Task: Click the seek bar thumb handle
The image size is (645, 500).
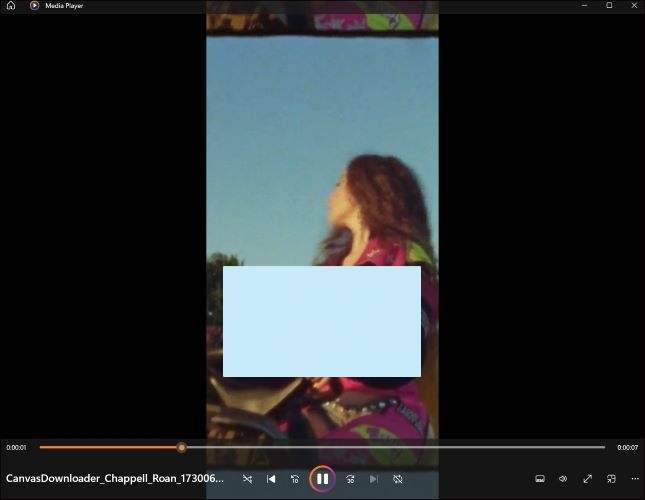Action: 181,447
